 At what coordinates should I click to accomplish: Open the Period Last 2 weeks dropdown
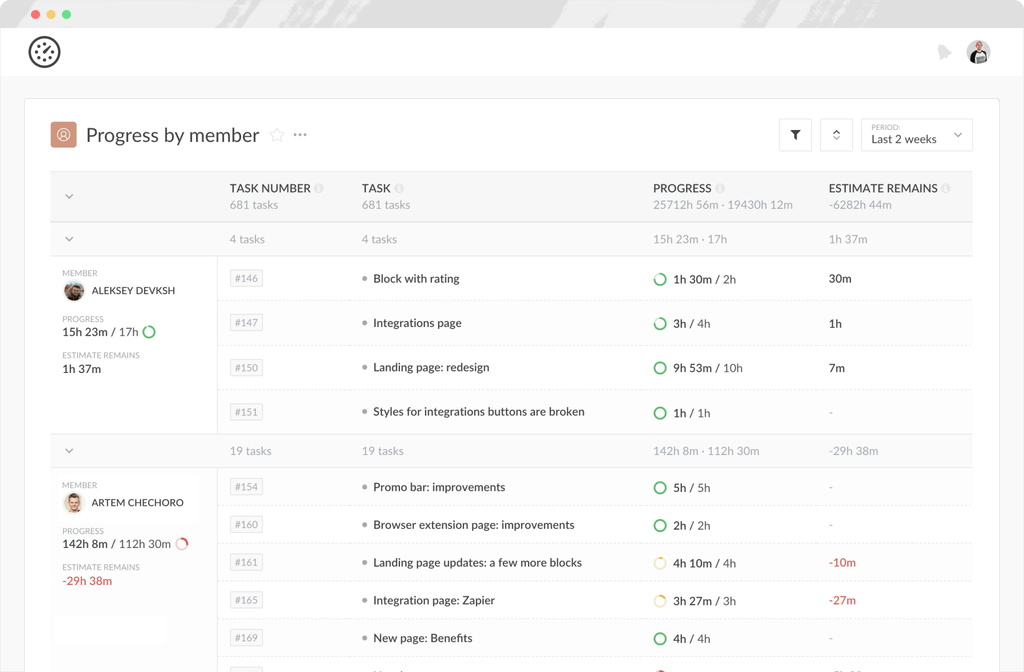pos(916,134)
